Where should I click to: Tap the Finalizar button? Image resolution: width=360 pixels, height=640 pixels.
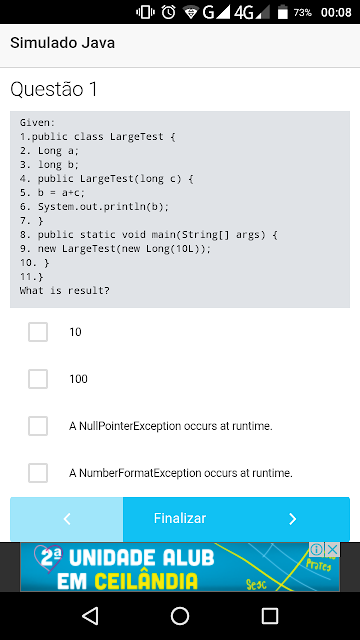click(x=180, y=518)
